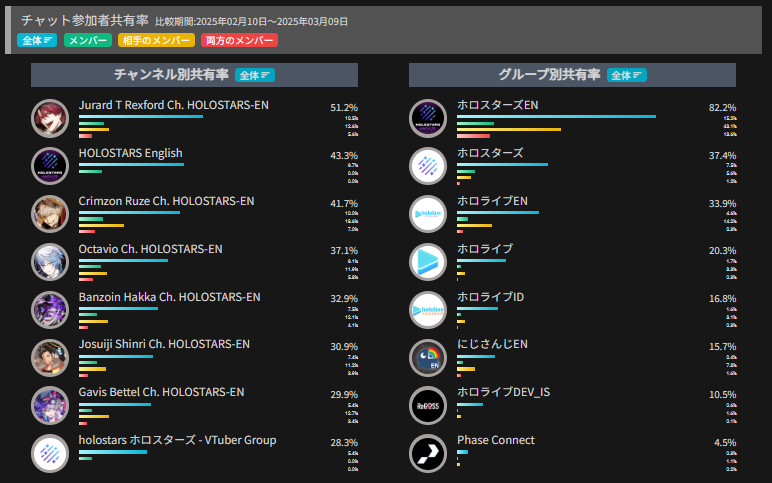The width and height of the screenshot is (772, 483).
Task: Open HOLOSTARS English channel avatar
Action: point(50,166)
